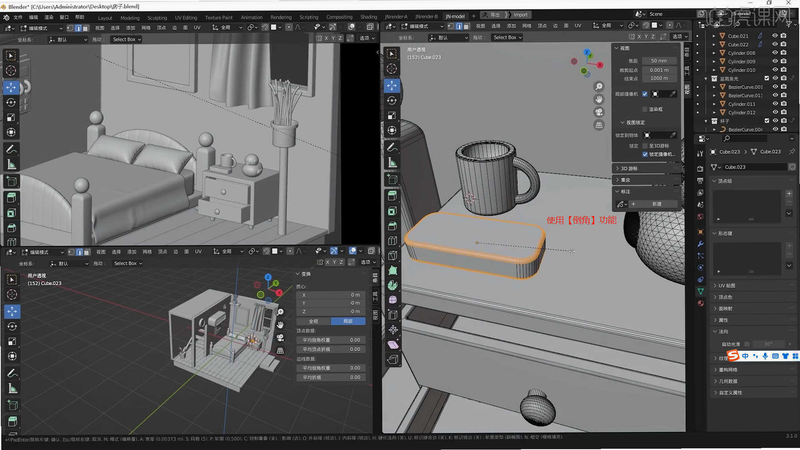
Task: Select the Inset Faces tool in right viewport
Action: [x=392, y=211]
